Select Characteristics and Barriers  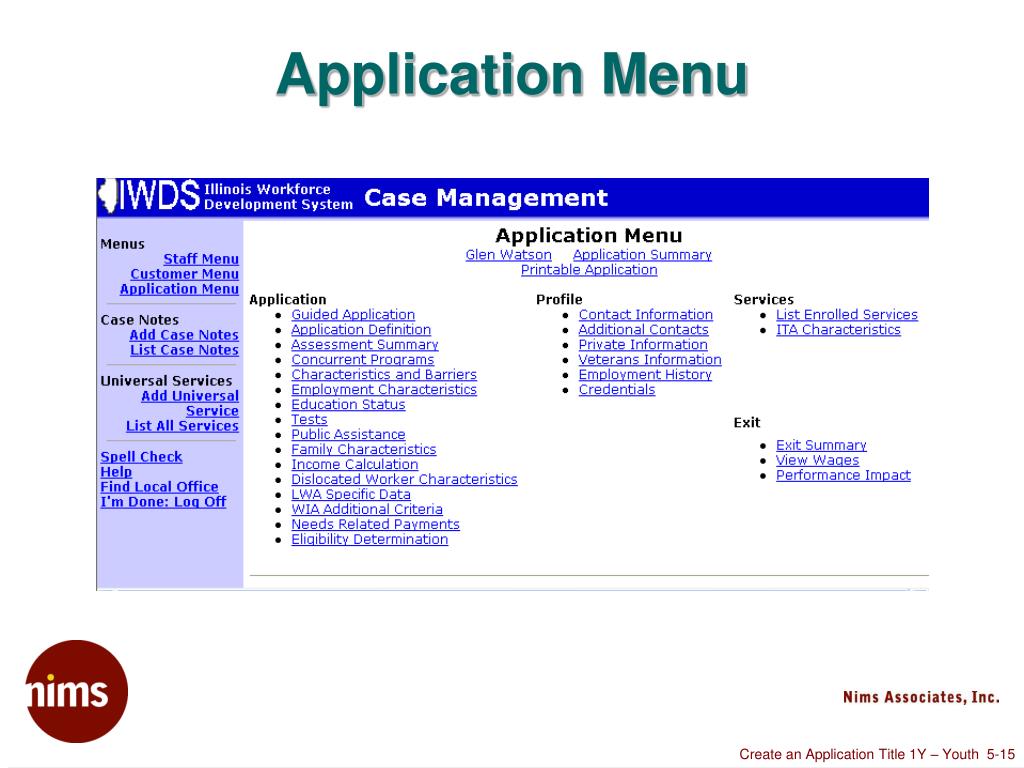pyautogui.click(x=384, y=375)
